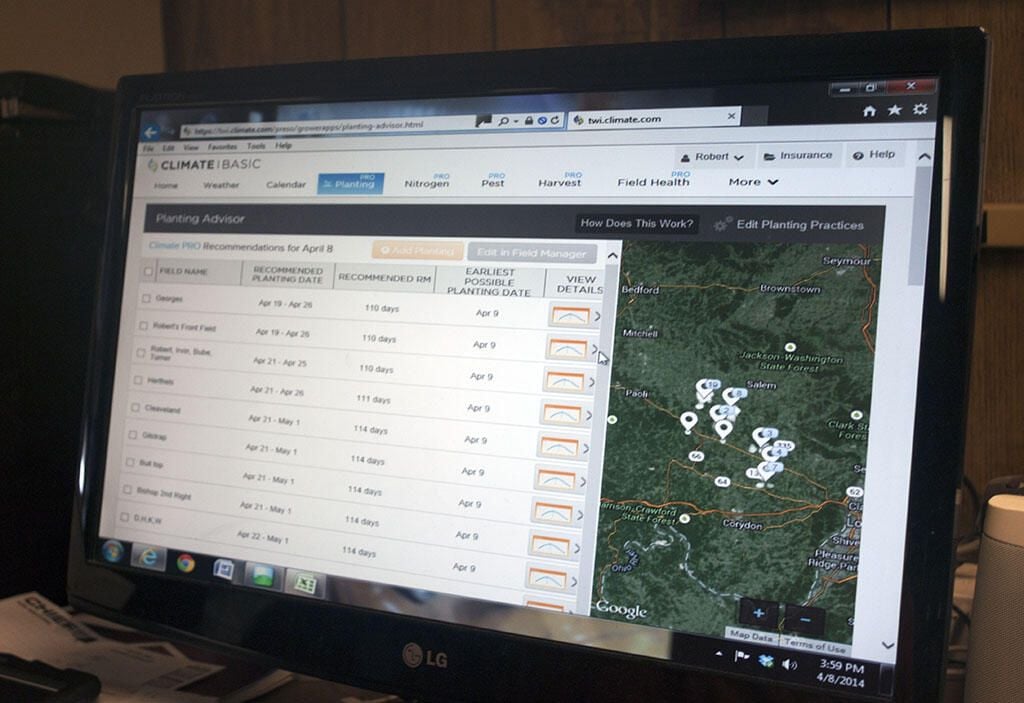
Task: Check the Herthels field checkbox
Action: coord(138,380)
